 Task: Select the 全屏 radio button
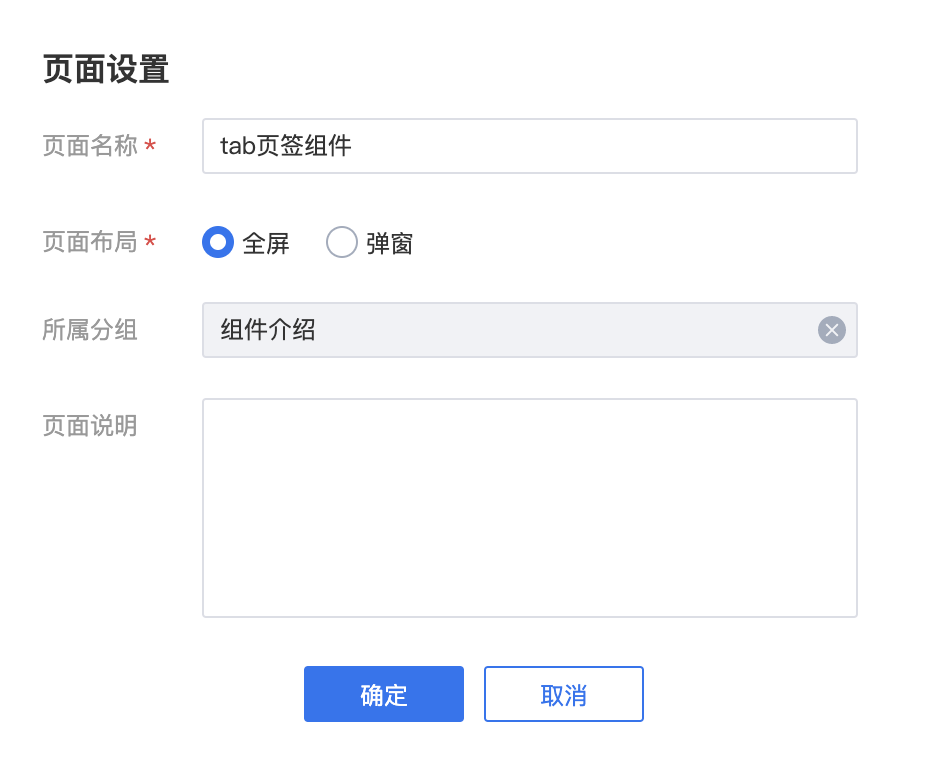pos(218,242)
